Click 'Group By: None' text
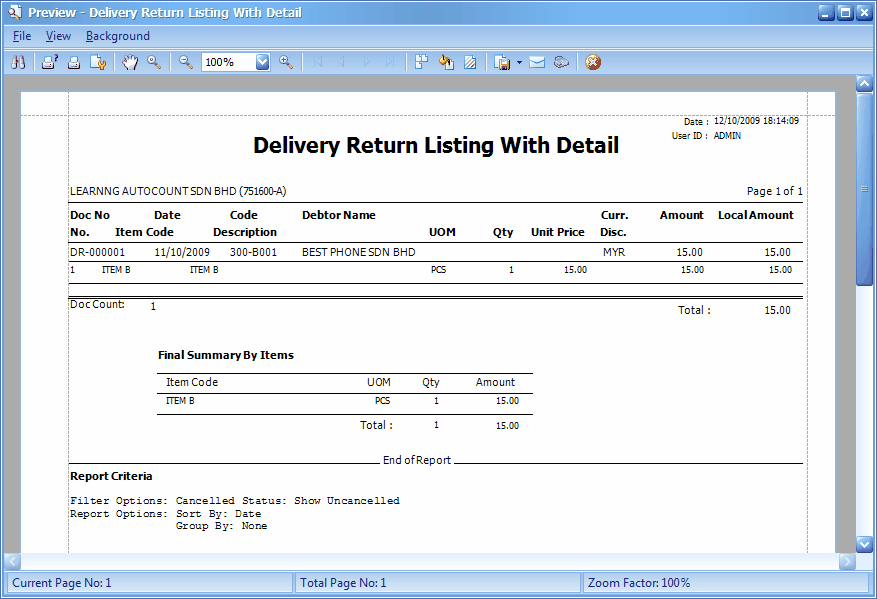The image size is (877, 599). pos(221,526)
